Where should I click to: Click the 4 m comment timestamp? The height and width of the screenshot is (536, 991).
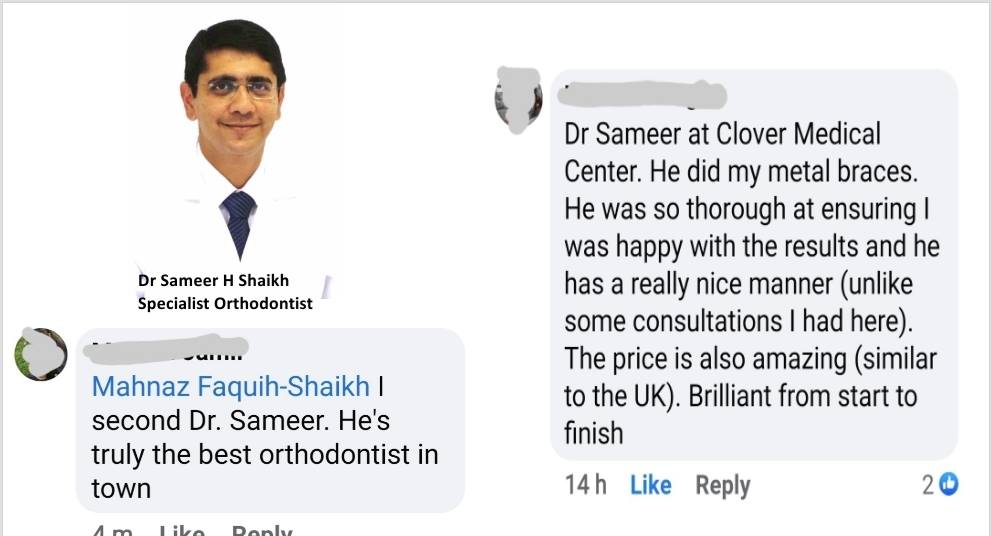112,530
